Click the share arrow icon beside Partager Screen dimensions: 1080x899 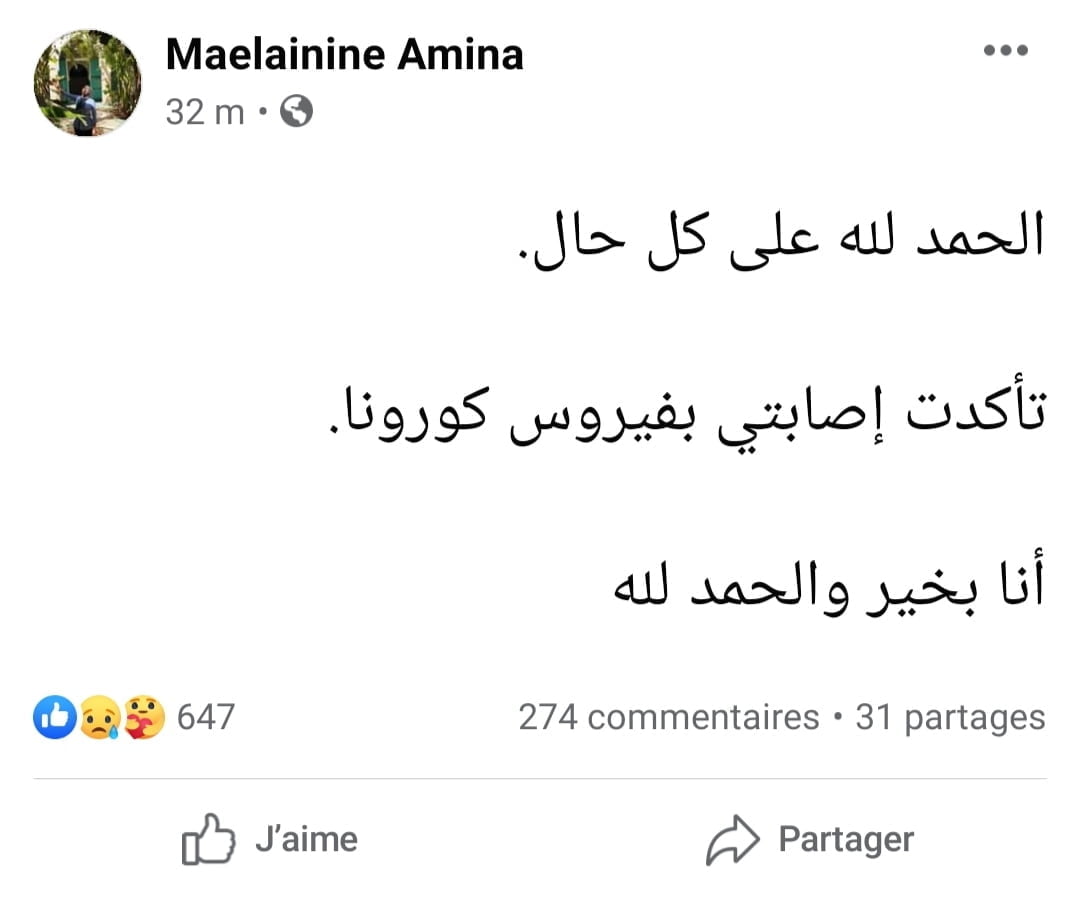pos(733,840)
